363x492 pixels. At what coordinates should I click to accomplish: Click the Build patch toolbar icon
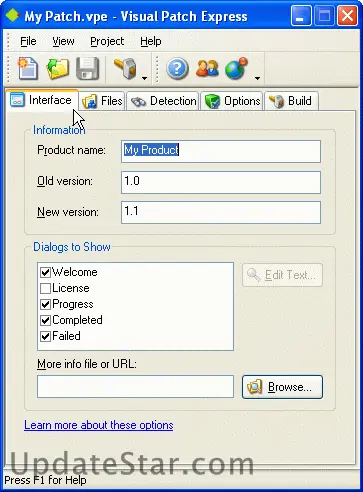point(126,69)
